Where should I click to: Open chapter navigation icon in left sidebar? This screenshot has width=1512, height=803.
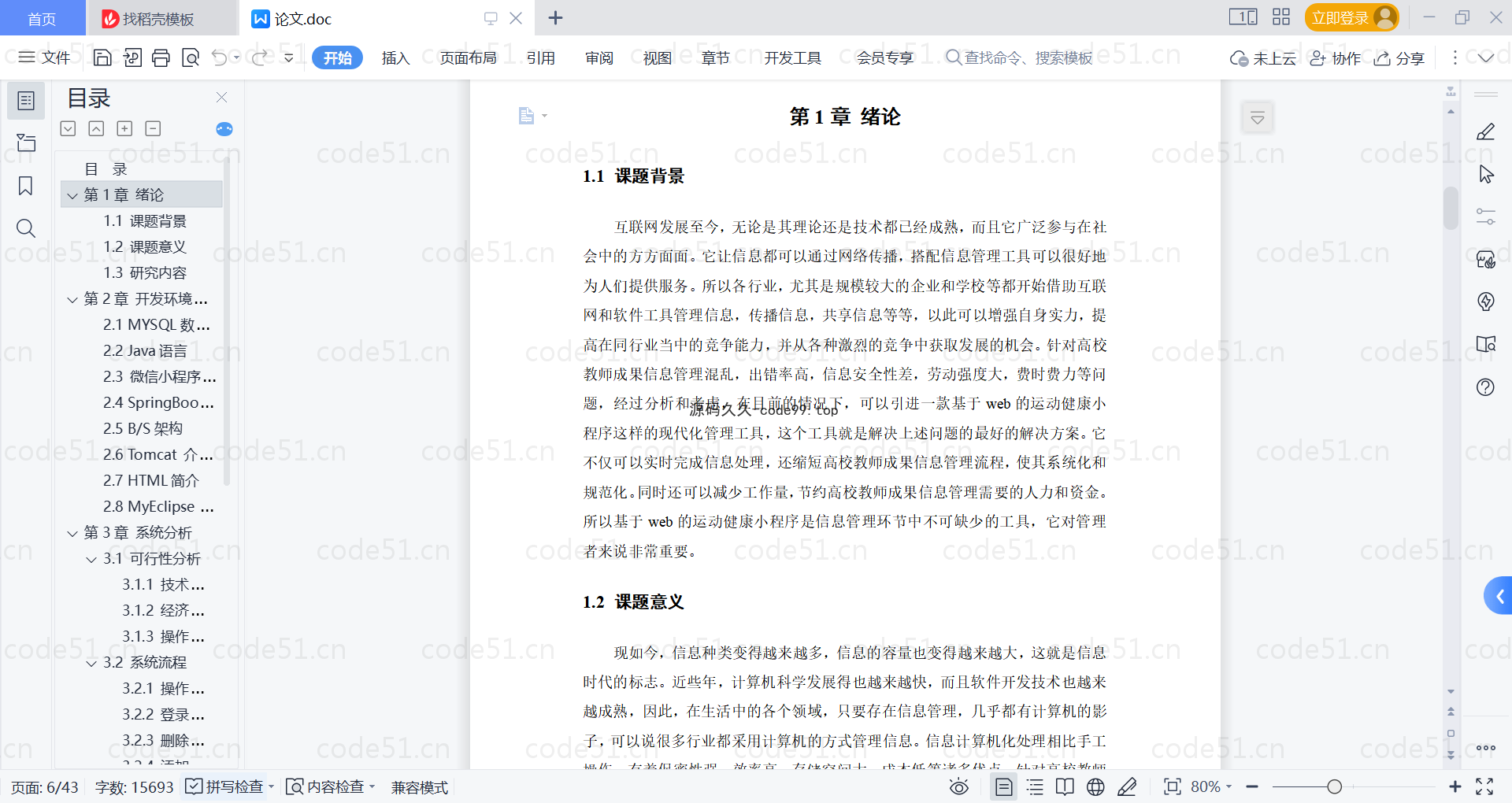(x=26, y=142)
